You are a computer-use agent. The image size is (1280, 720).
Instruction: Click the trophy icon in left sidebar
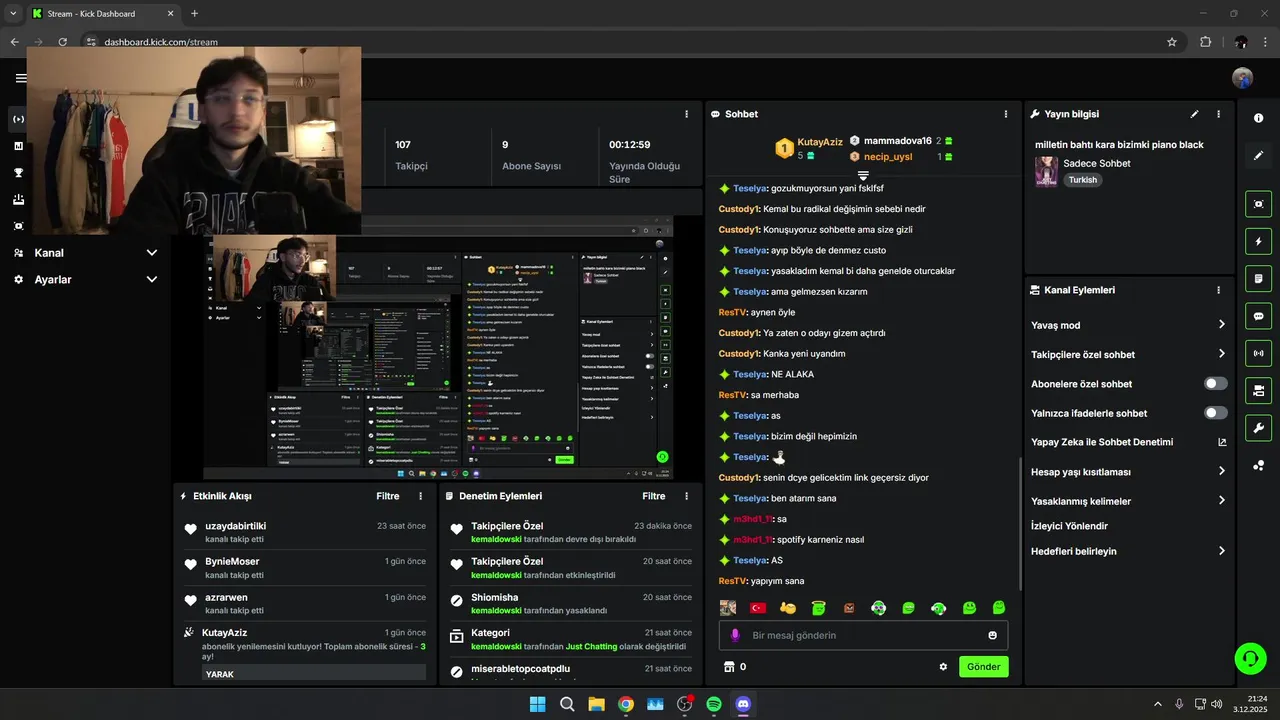19,172
